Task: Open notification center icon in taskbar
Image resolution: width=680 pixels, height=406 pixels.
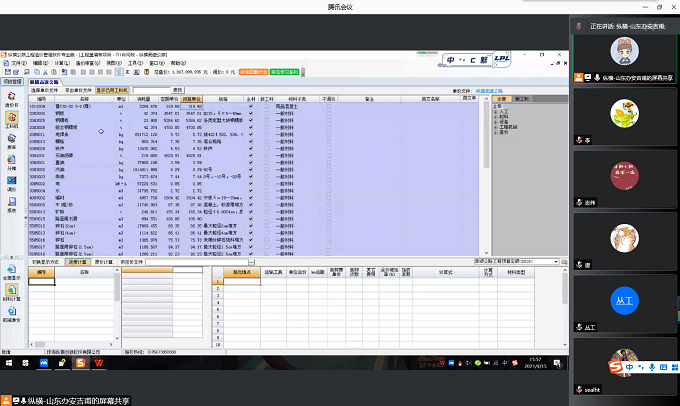Action: click(558, 363)
